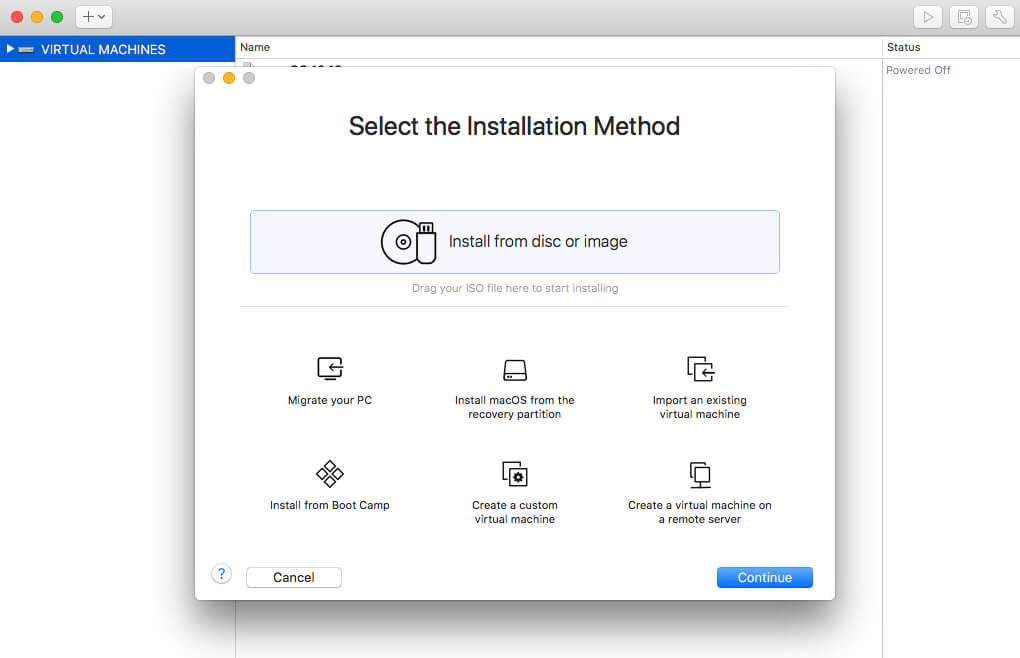Pick the Import an existing virtual machine icon
Screen dimensions: 1020x658
pos(701,369)
